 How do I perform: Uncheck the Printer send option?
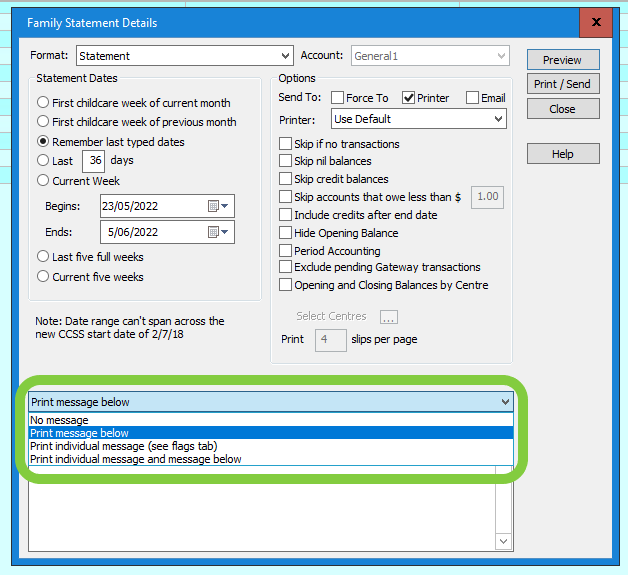click(x=408, y=98)
